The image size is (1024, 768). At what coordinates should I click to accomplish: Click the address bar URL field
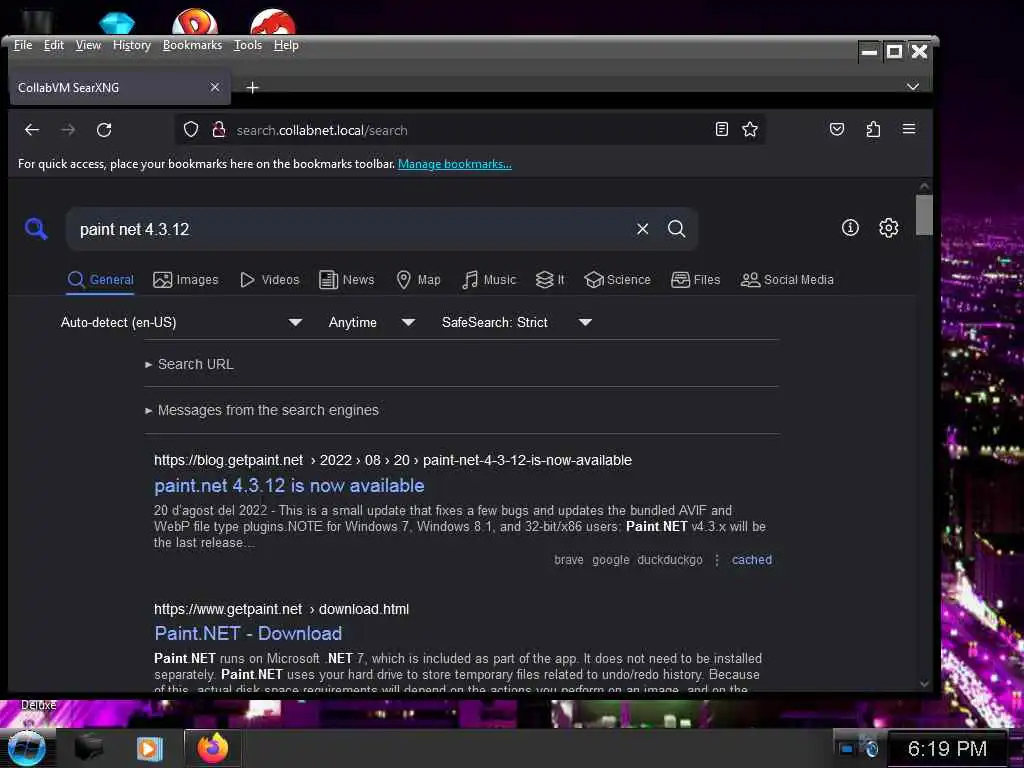[x=470, y=130]
